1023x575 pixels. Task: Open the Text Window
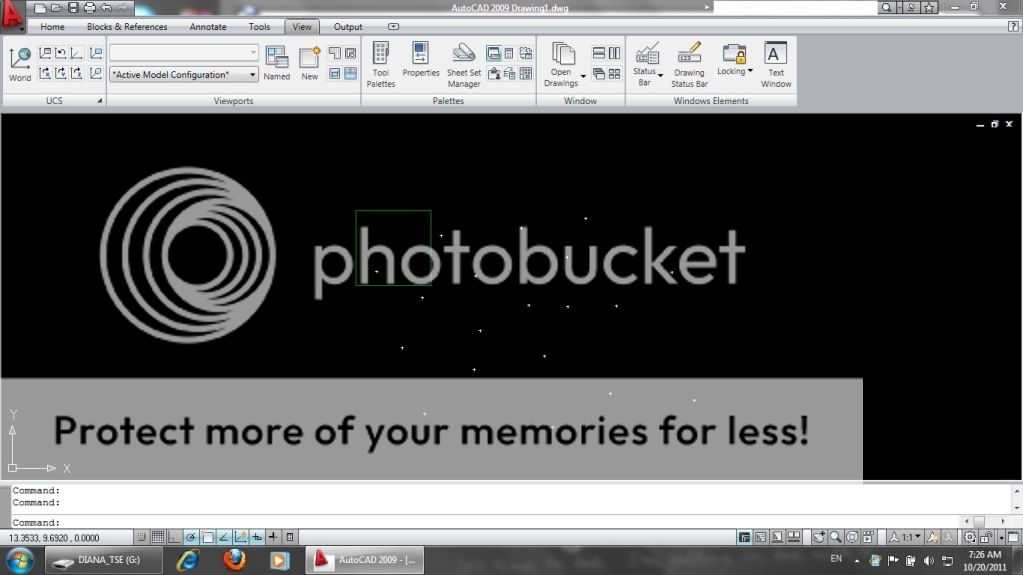point(776,64)
